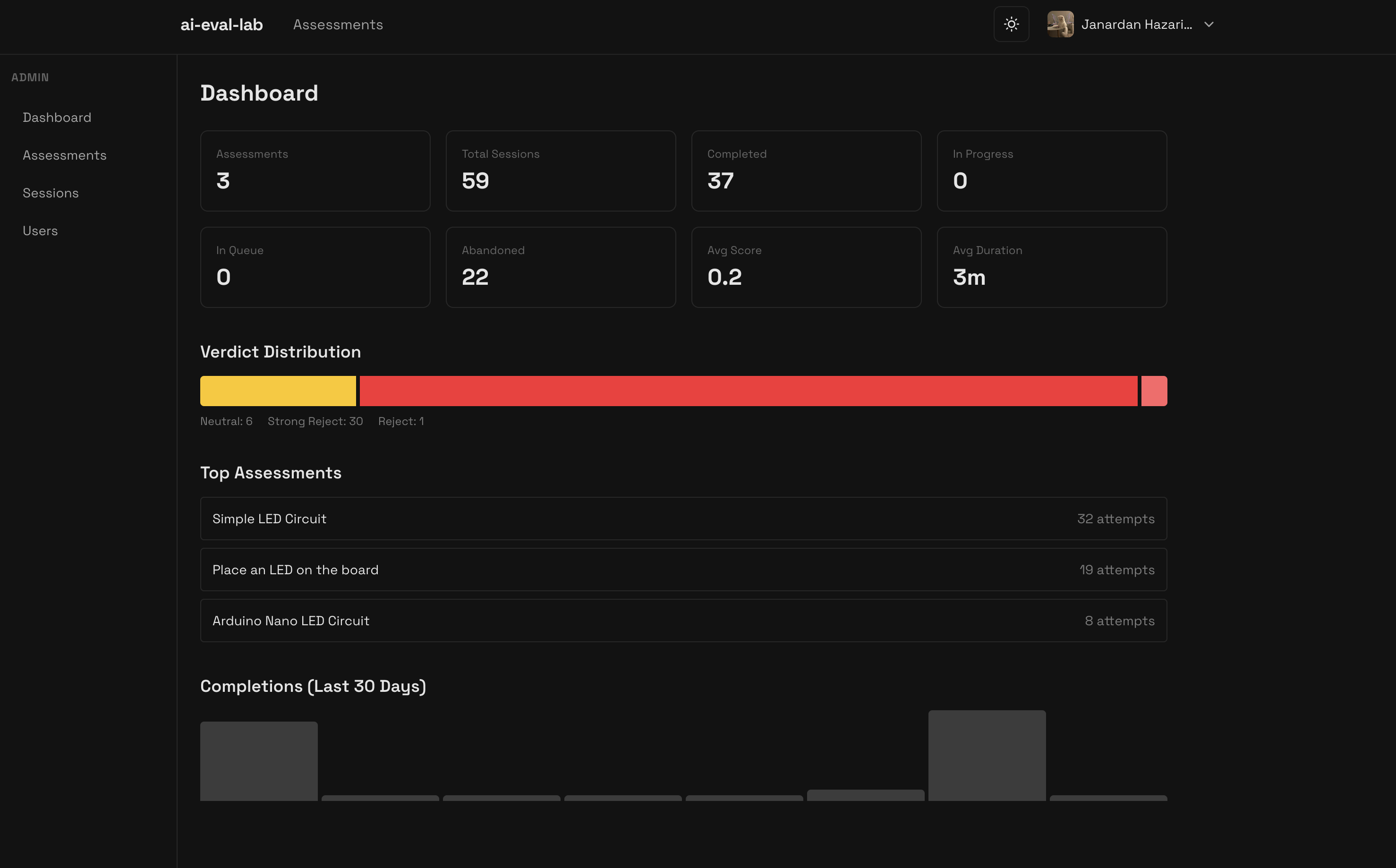Go to Dashboard in the sidebar
Viewport: 1396px width, 868px height.
pos(57,118)
